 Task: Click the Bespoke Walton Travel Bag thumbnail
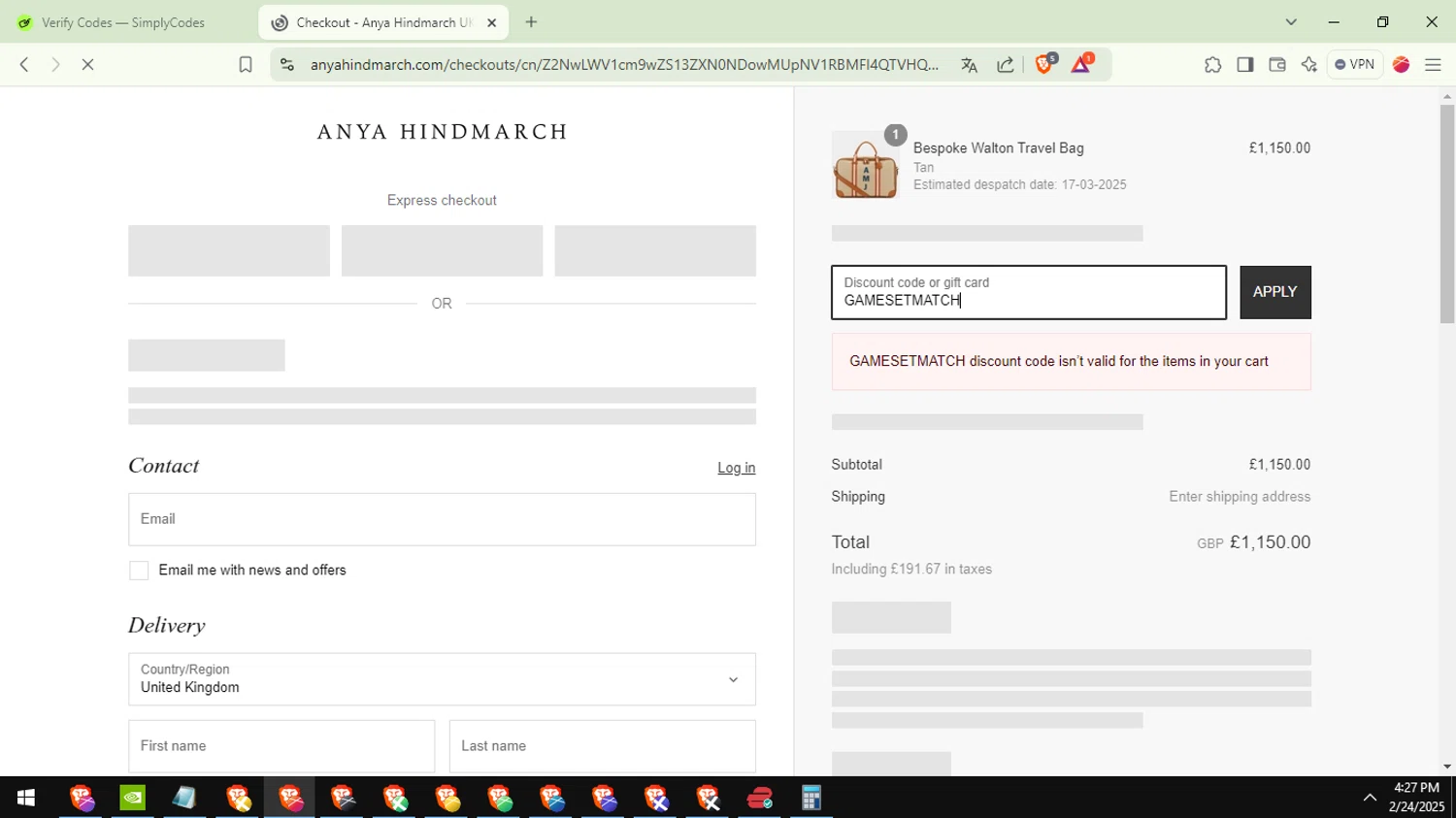pos(866,165)
